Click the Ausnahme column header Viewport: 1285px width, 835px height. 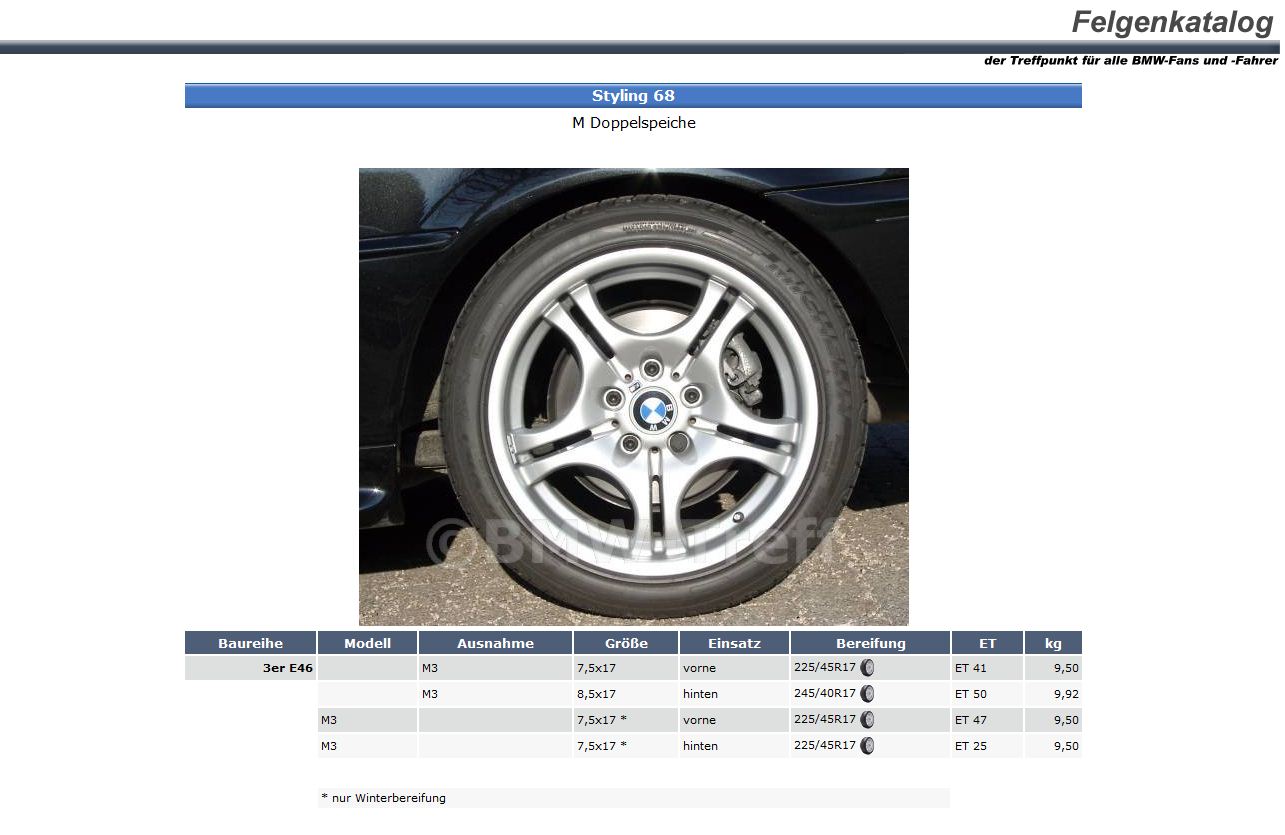click(x=495, y=643)
